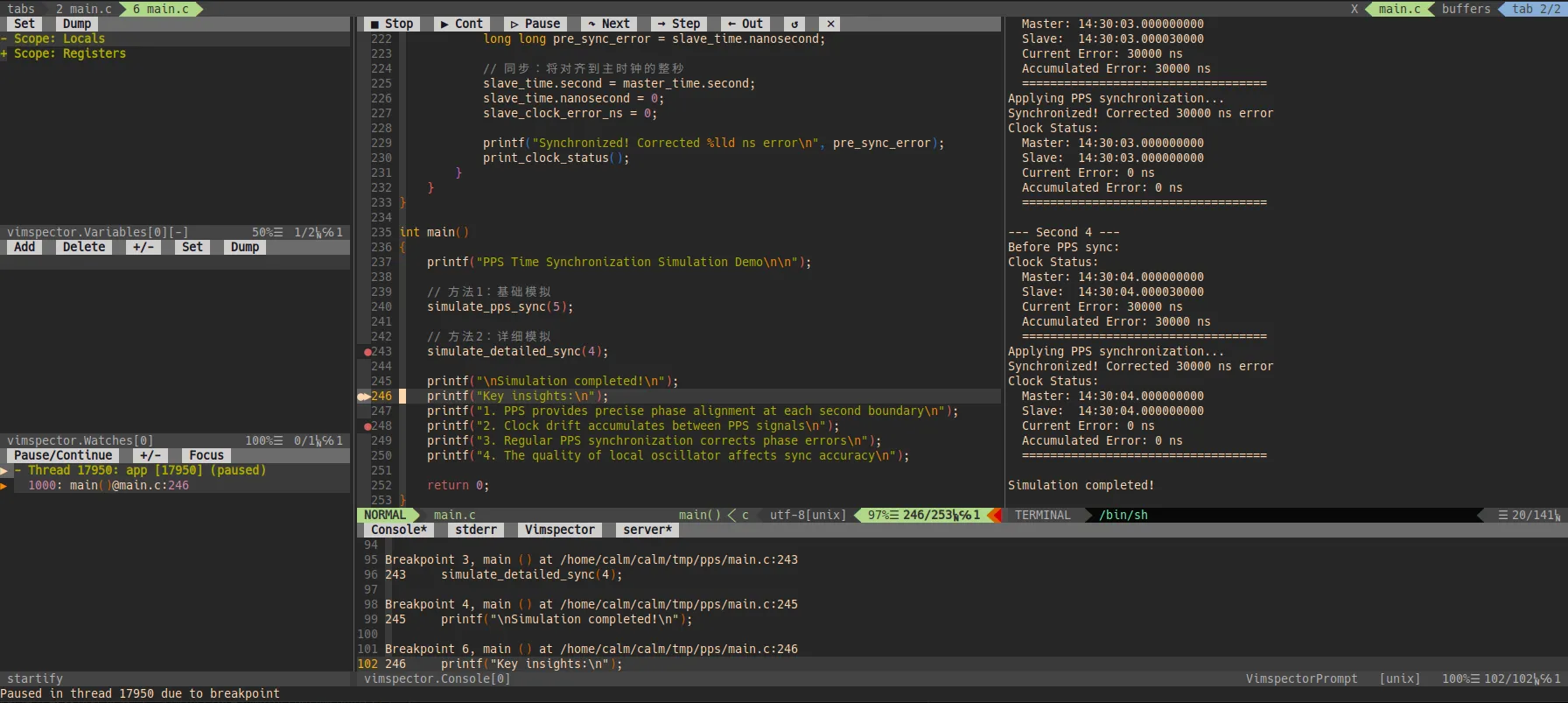Select stack frame main()@main.c:246
This screenshot has height=703, width=1568.
click(x=108, y=485)
